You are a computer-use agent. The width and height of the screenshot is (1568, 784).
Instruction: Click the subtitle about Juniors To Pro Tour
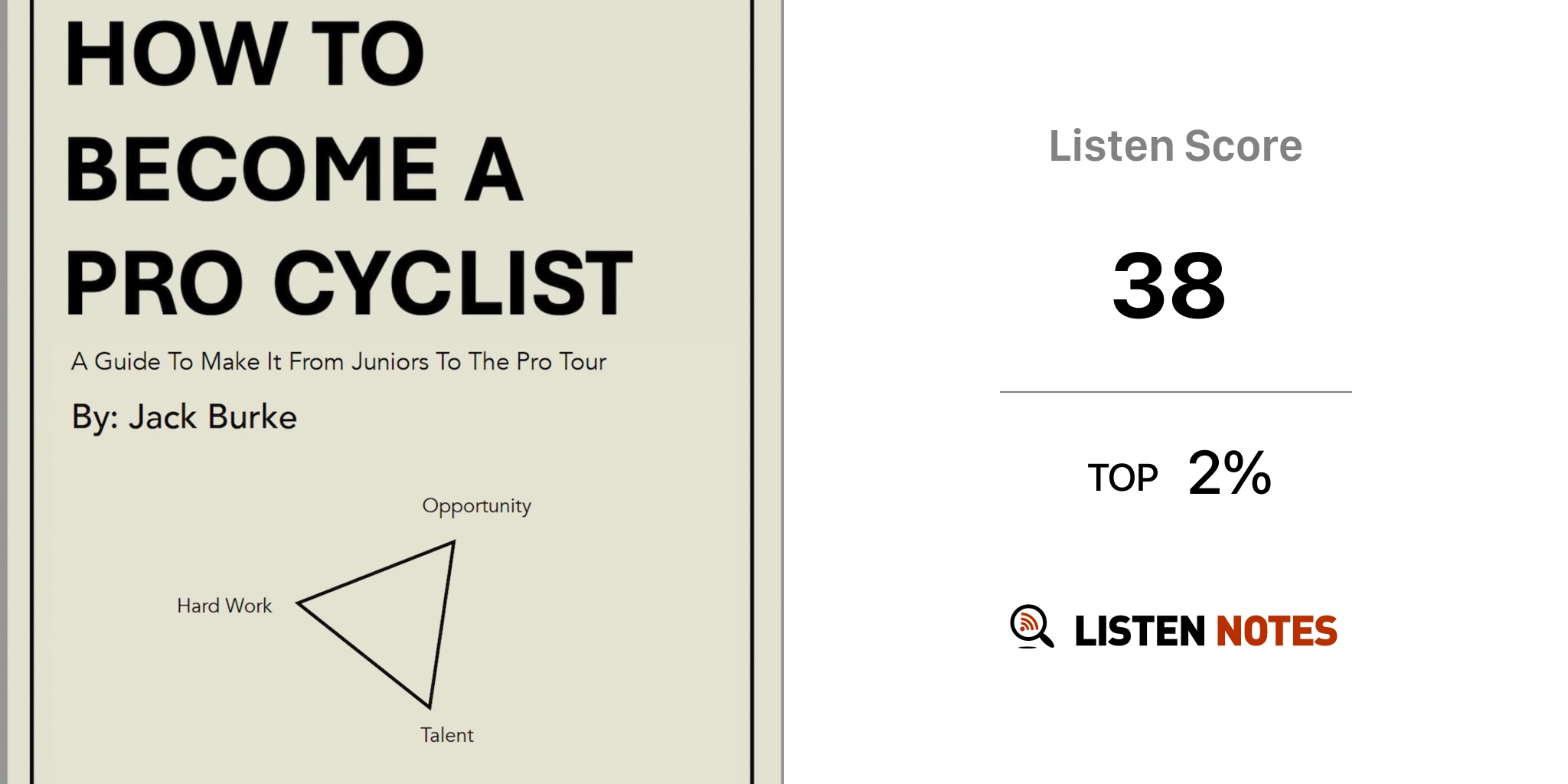[338, 361]
